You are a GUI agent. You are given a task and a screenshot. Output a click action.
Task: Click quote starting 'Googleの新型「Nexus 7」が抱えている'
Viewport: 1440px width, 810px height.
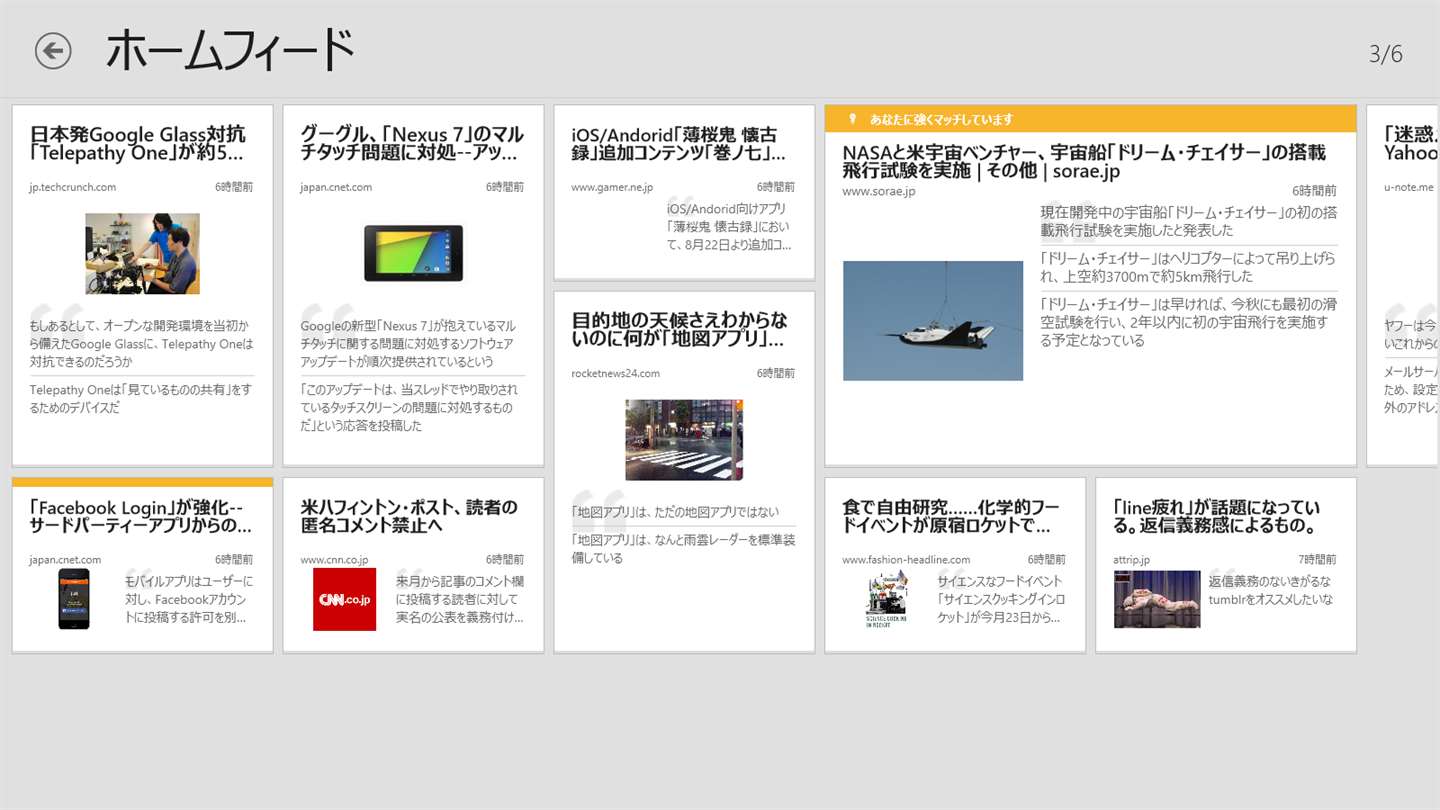(x=409, y=344)
